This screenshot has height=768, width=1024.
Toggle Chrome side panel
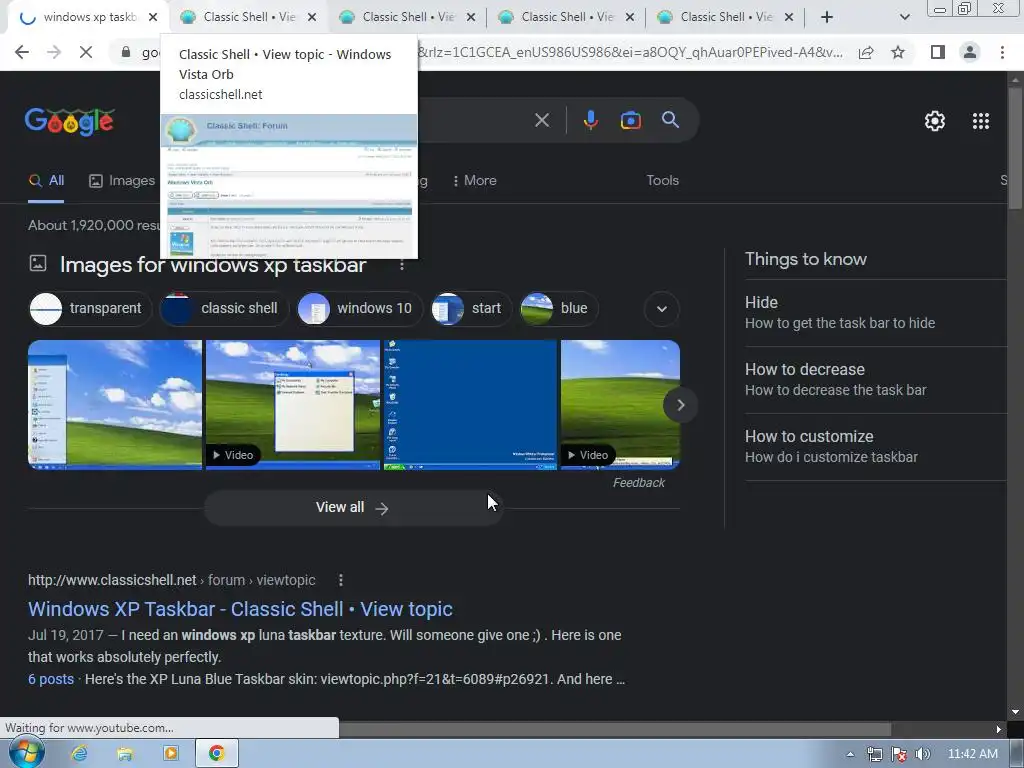pyautogui.click(x=938, y=52)
